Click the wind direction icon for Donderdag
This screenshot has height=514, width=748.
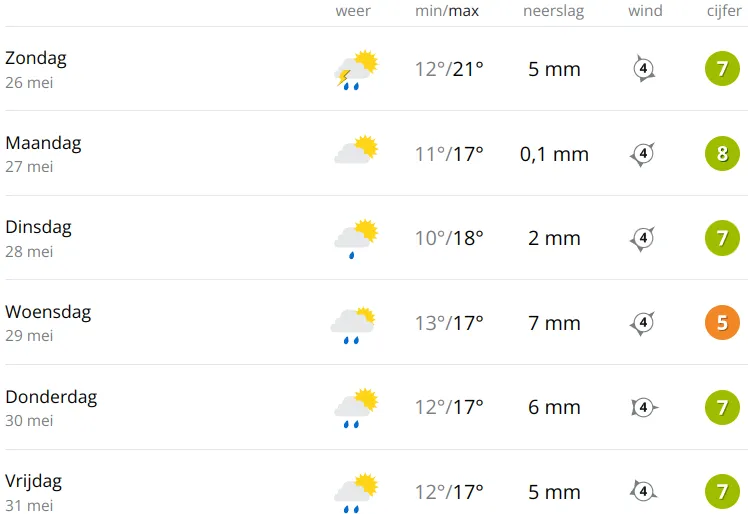[644, 408]
